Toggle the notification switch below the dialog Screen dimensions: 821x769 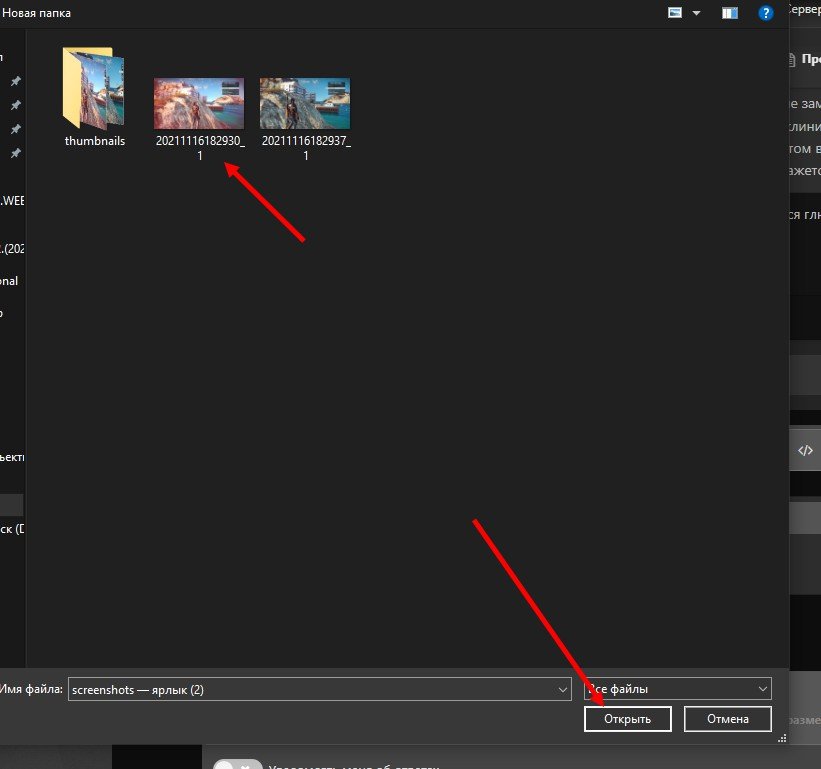pos(237,764)
